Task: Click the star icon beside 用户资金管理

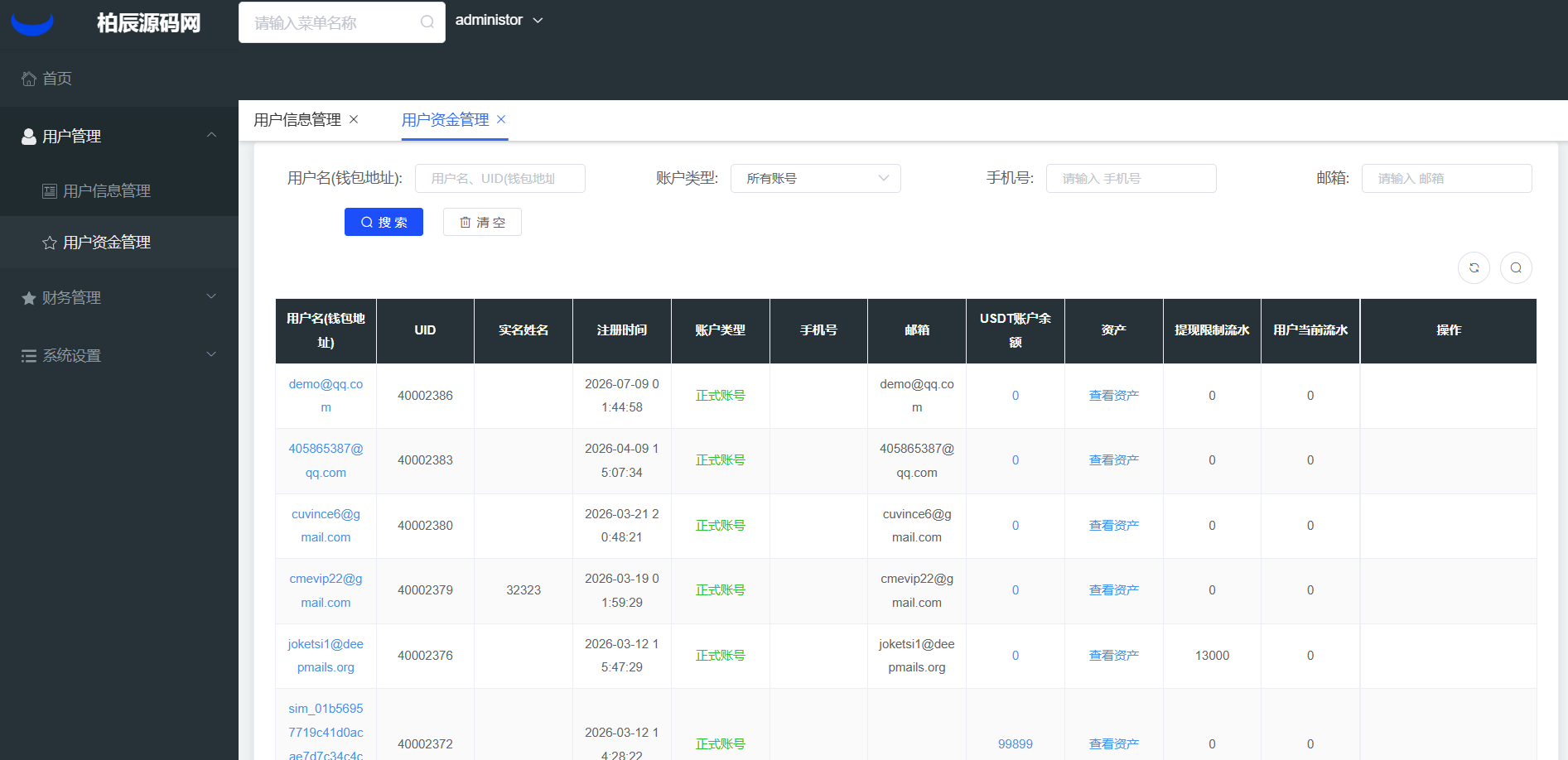Action: click(x=50, y=243)
